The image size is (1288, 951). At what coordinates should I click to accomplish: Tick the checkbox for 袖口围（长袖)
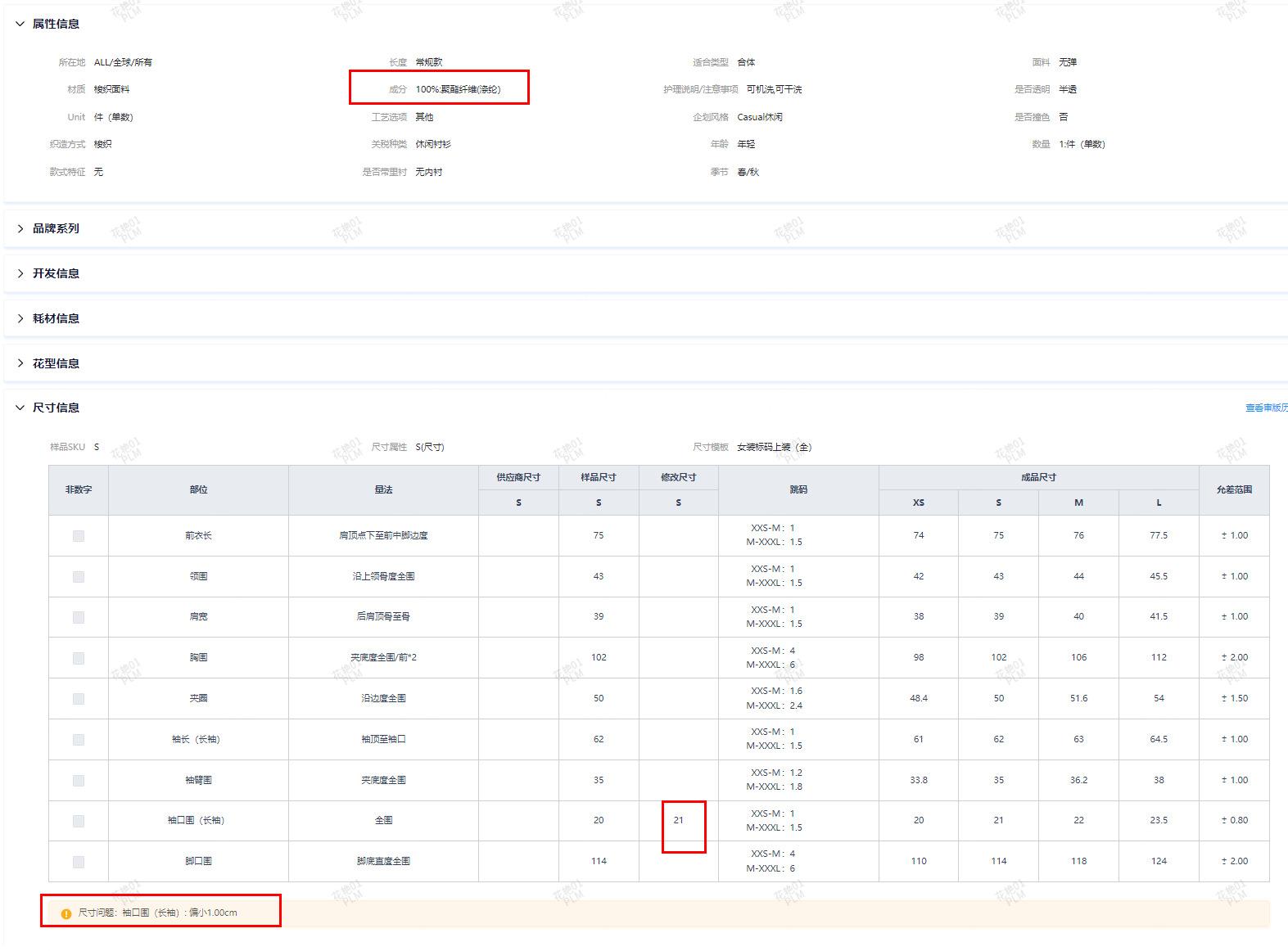[79, 821]
